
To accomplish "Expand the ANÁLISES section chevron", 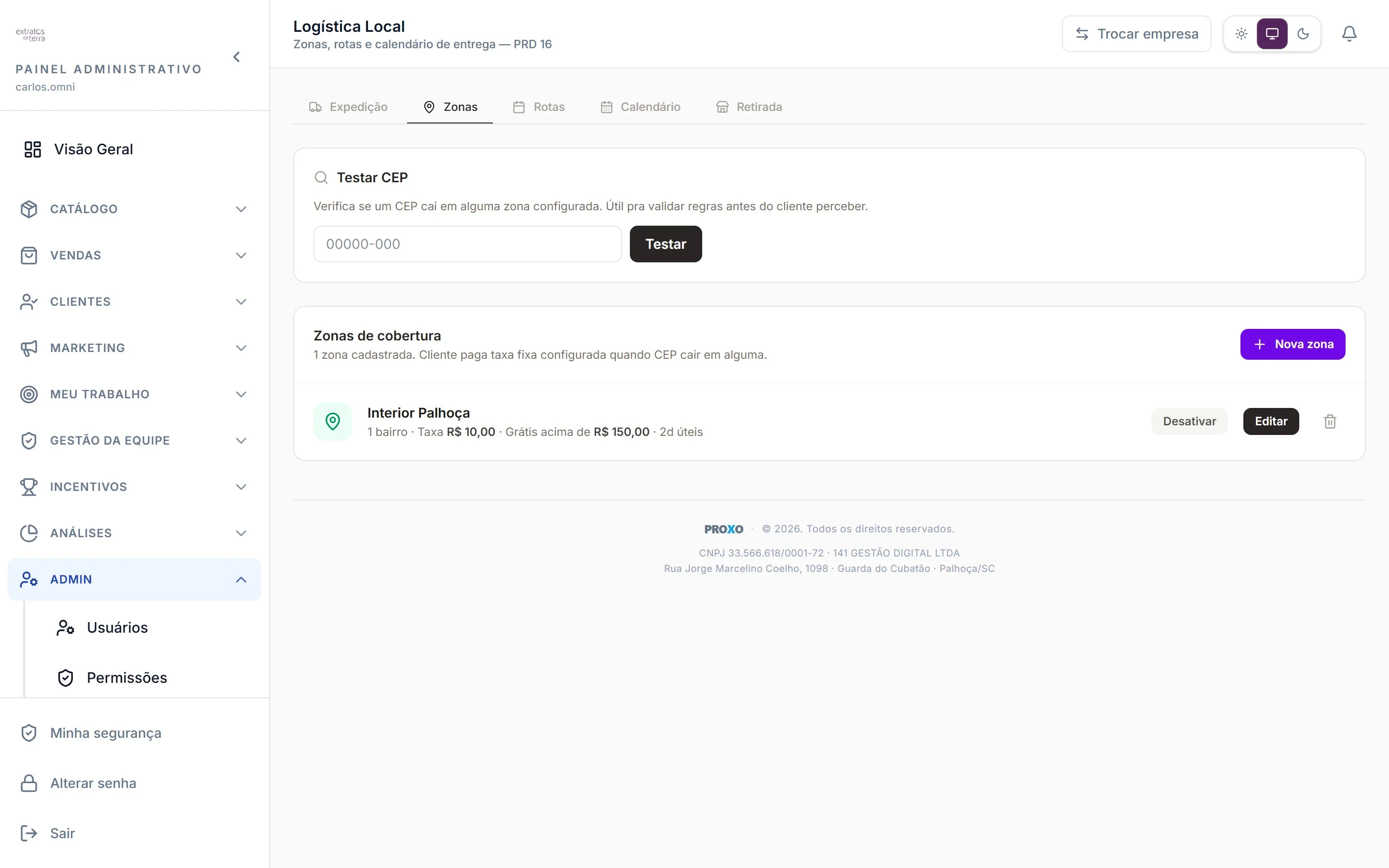I will tap(241, 533).
